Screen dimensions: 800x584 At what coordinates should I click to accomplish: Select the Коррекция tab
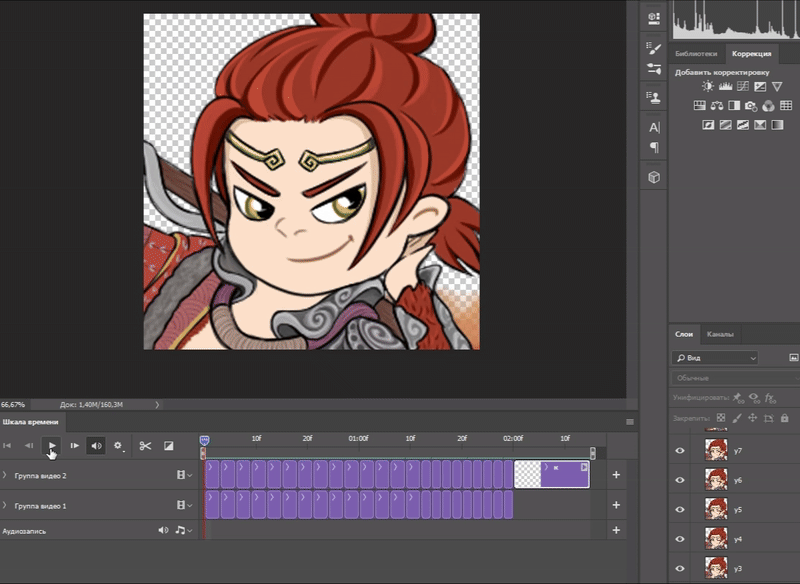click(x=752, y=54)
